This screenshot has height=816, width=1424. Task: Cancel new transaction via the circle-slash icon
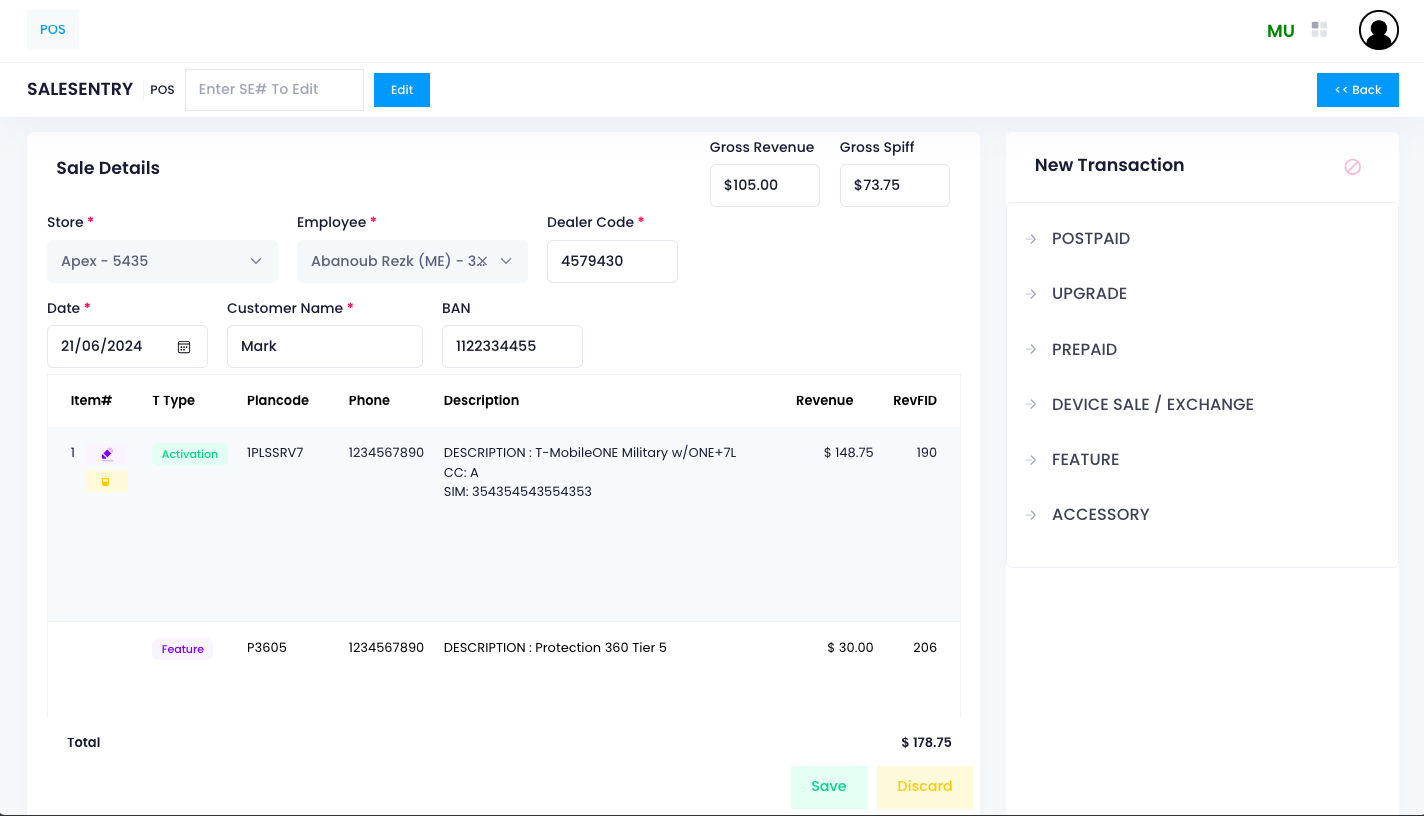[1352, 167]
